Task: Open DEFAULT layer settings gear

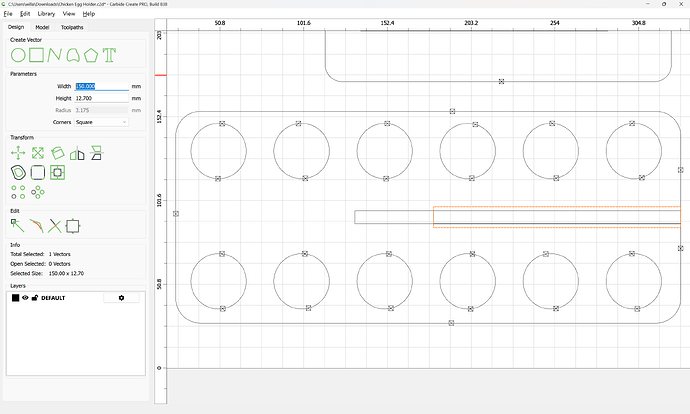Action: click(122, 298)
